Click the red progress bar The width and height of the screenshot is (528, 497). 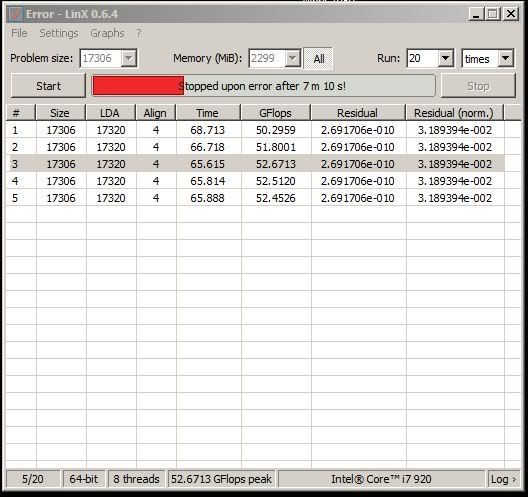pyautogui.click(x=138, y=86)
